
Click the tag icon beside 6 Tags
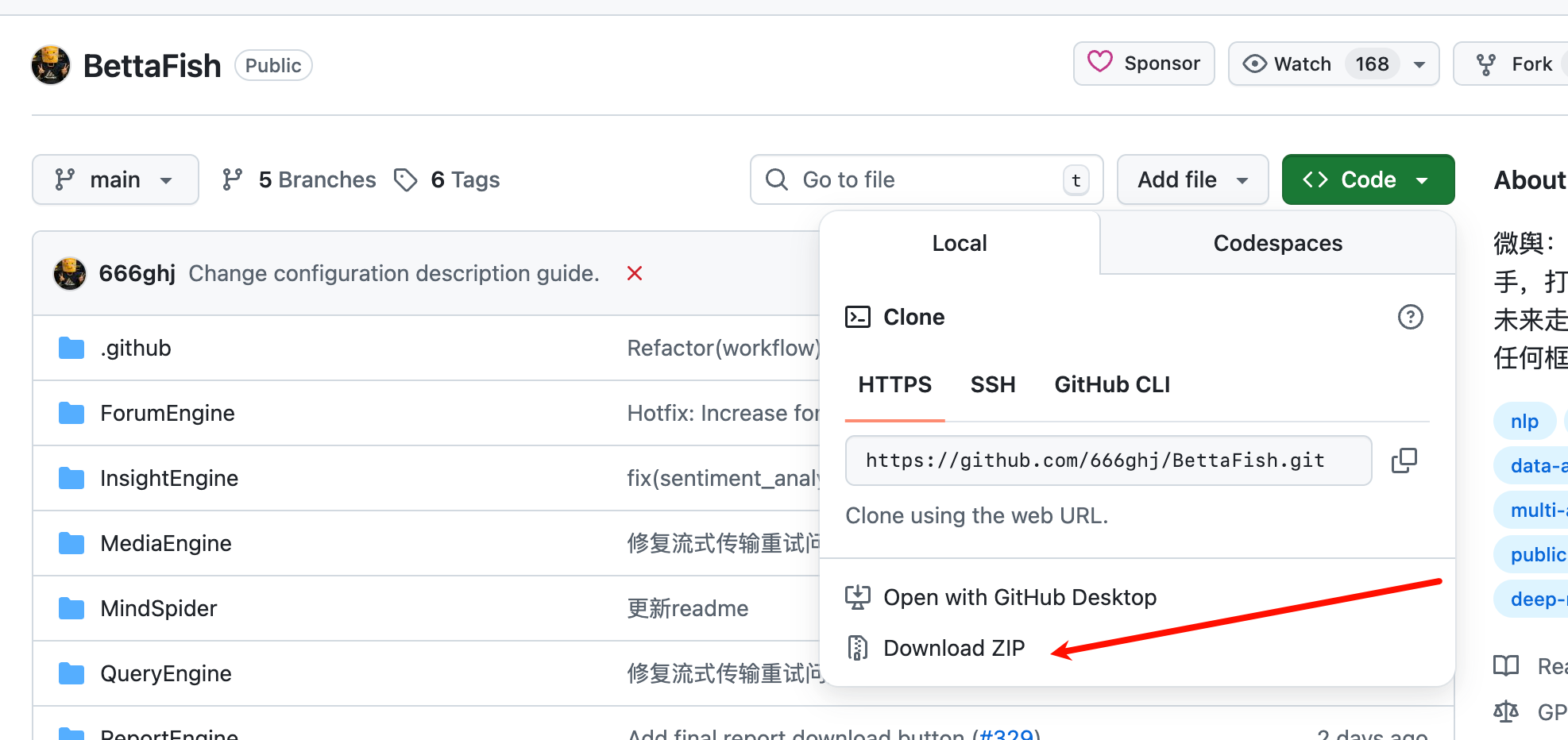point(405,179)
